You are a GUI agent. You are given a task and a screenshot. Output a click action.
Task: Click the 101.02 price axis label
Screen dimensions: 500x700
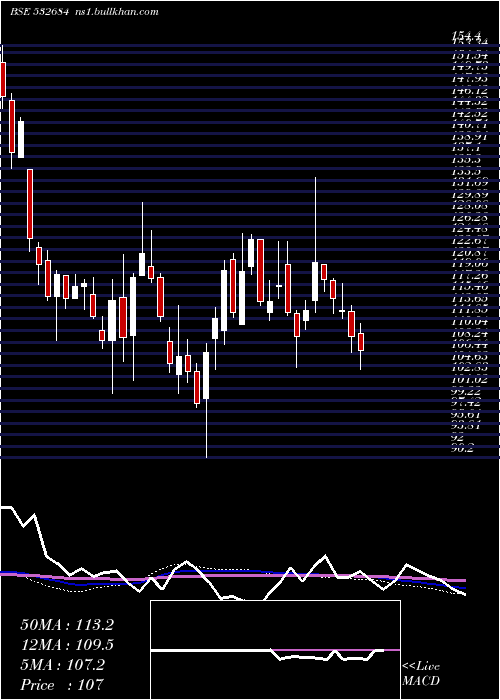click(468, 380)
